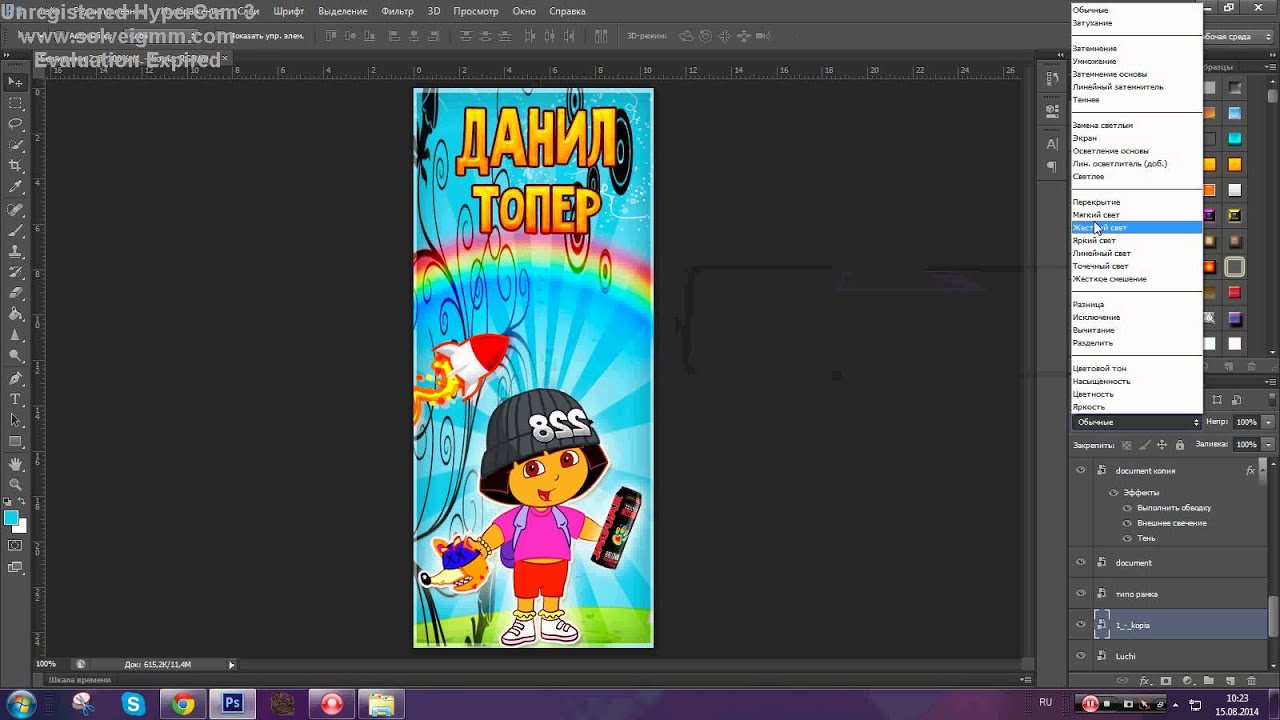1280x720 pixels.
Task: Select the Clone Stamp tool
Action: (15, 251)
